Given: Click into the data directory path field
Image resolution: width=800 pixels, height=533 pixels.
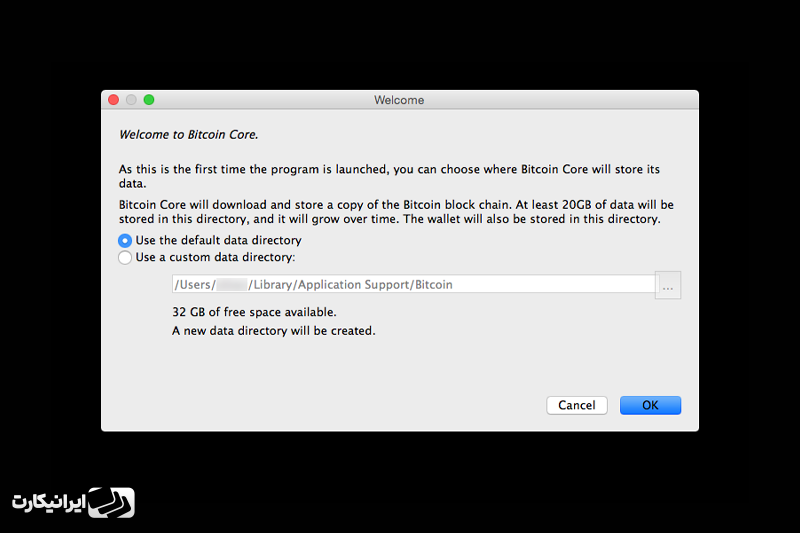Looking at the screenshot, I should 414,284.
